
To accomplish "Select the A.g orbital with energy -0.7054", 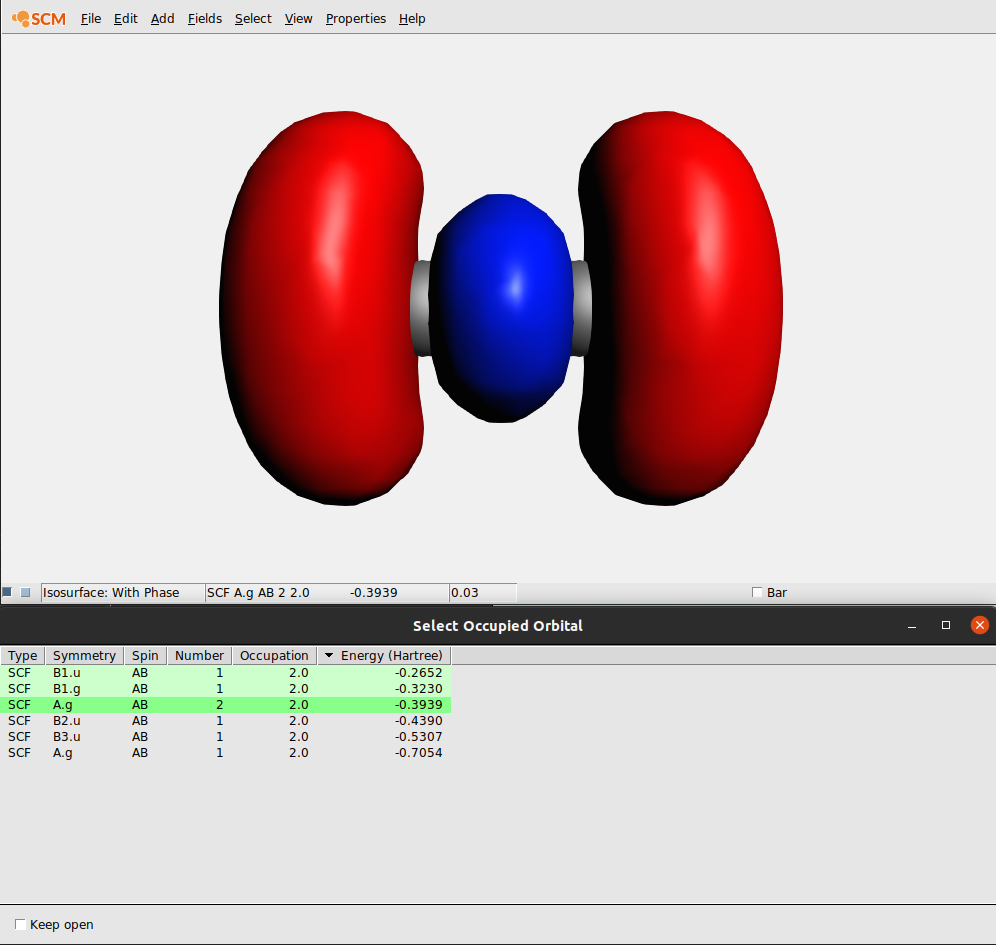I will [200, 753].
